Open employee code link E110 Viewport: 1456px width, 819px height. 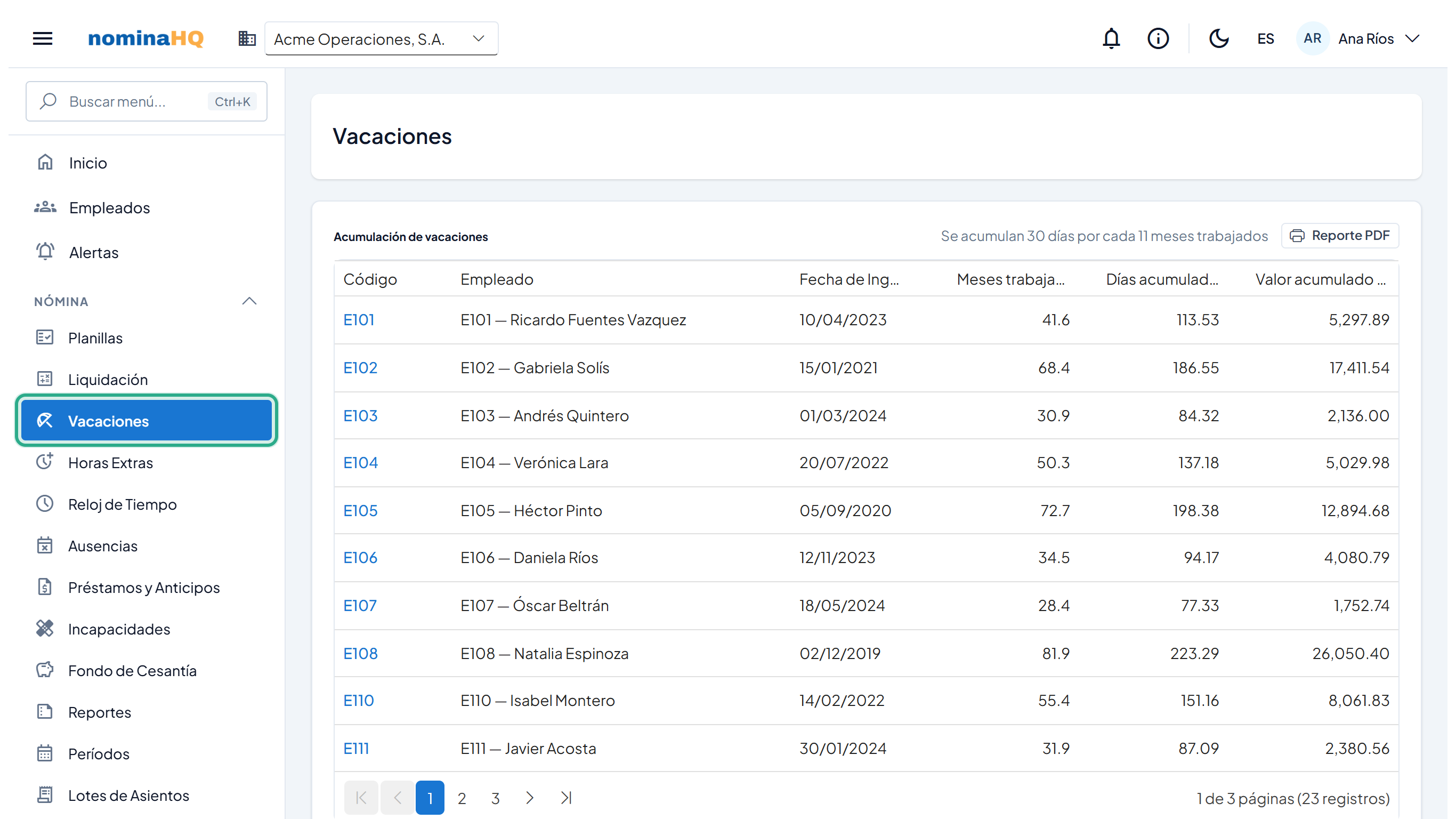point(359,701)
